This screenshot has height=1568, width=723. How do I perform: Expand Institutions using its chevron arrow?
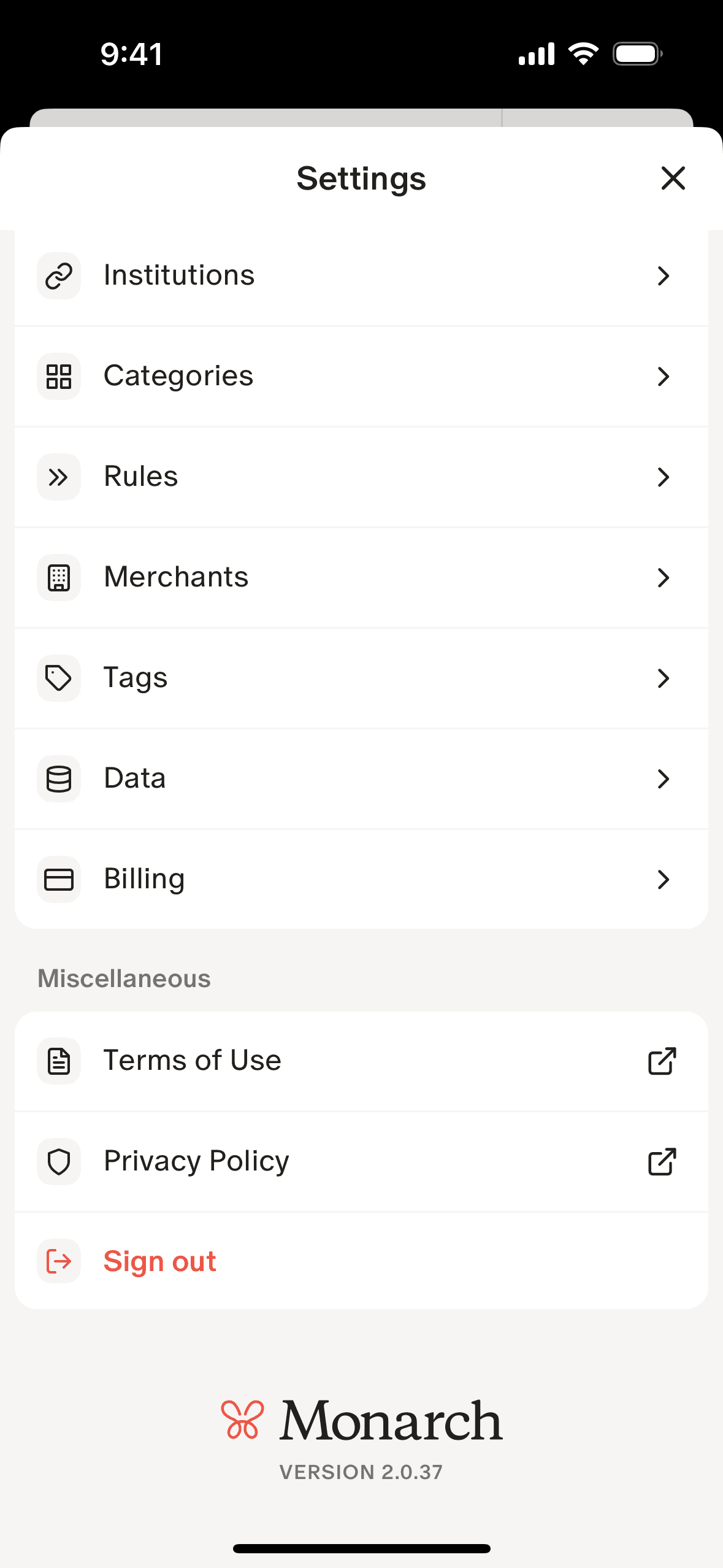[663, 275]
